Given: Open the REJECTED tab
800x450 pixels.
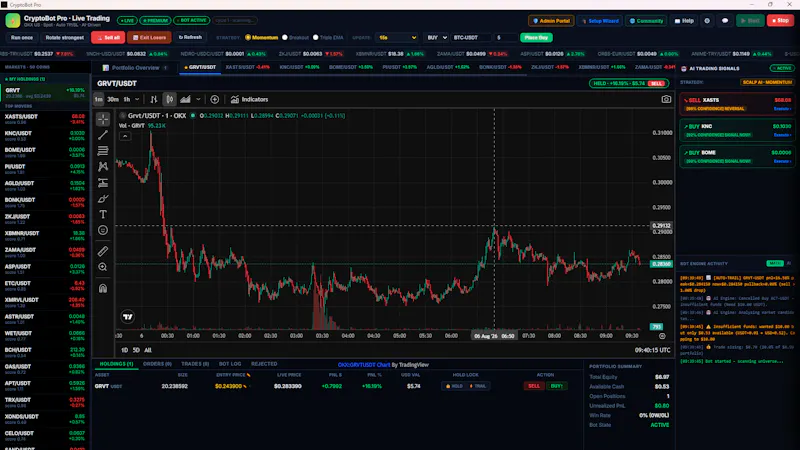Looking at the screenshot, I should 264,364.
